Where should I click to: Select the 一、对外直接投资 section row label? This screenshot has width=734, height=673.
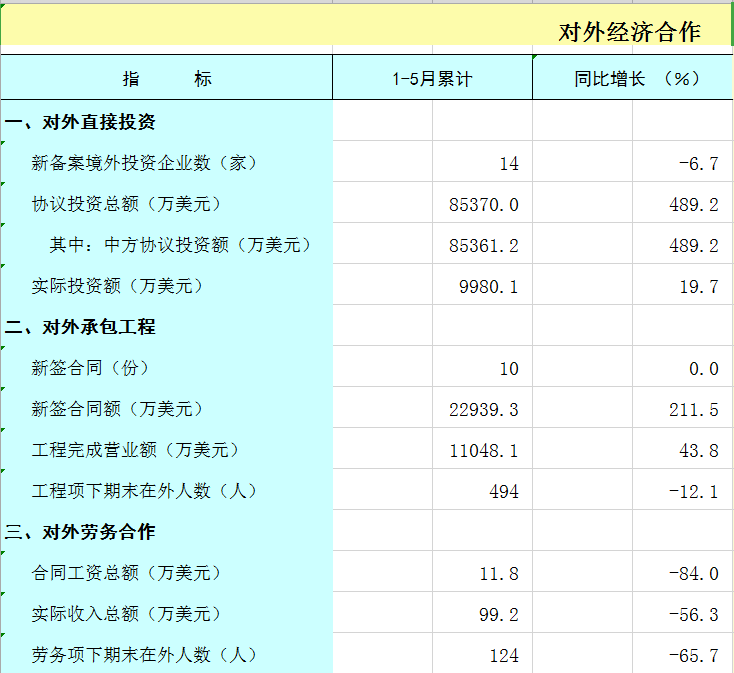[x=81, y=122]
